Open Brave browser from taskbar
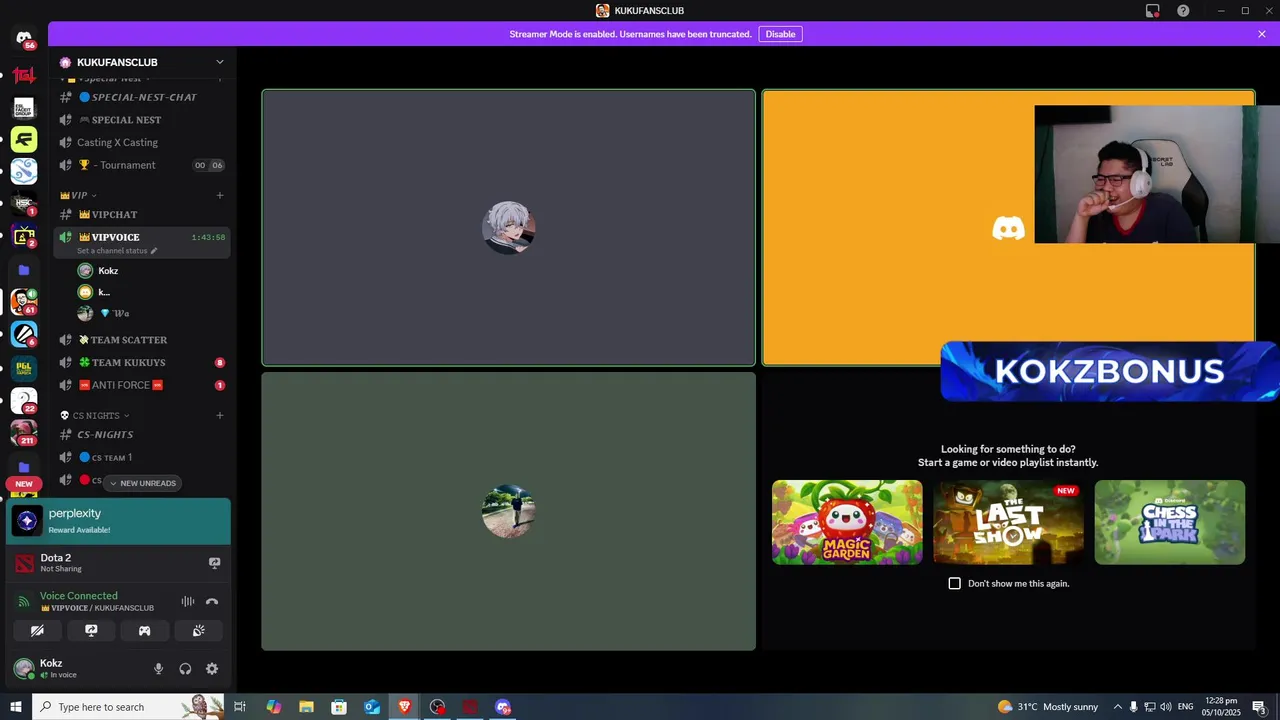This screenshot has height=720, width=1280. coord(404,707)
